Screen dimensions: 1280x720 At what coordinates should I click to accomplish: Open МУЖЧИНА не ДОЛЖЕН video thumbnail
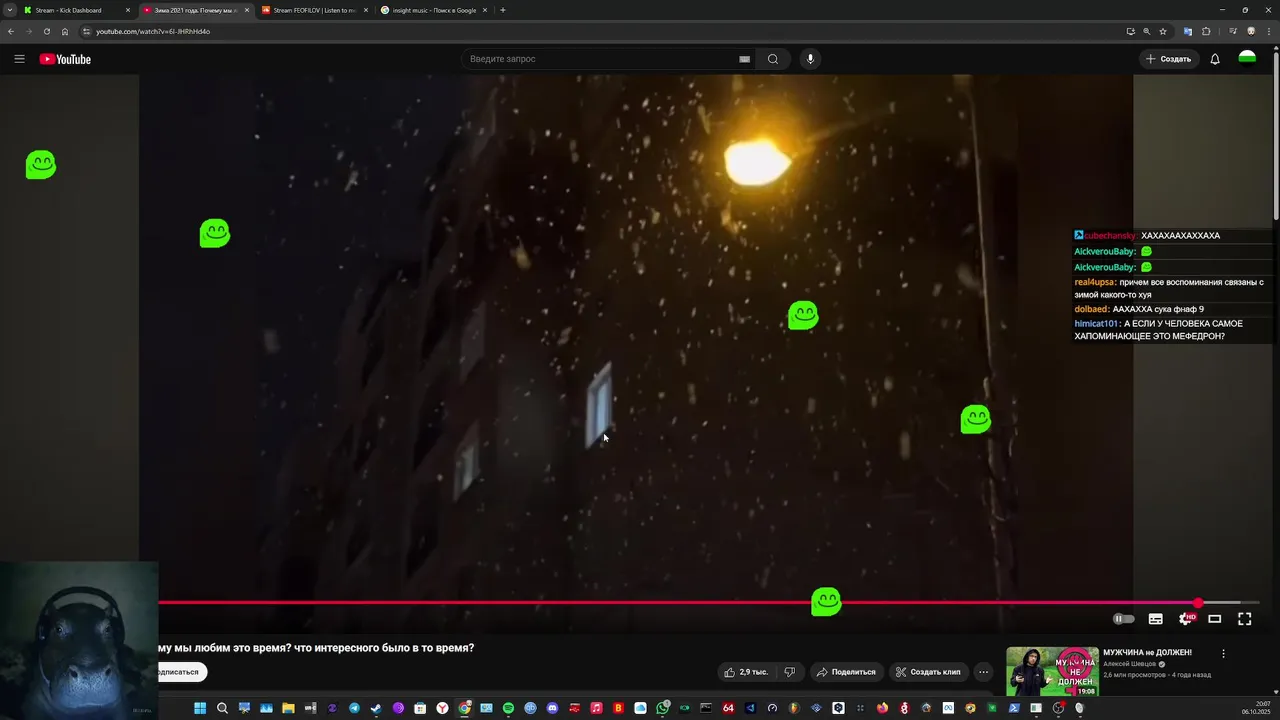point(1052,672)
